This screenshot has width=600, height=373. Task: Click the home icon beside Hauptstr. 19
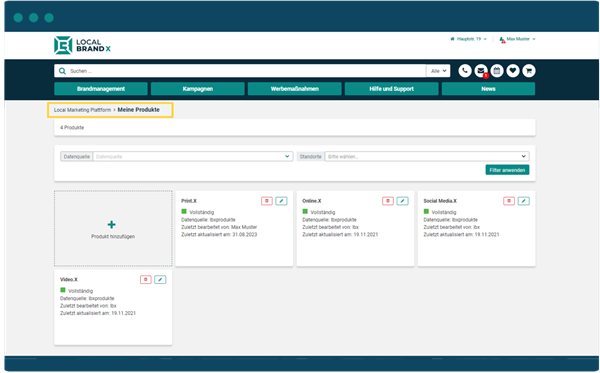click(x=452, y=39)
